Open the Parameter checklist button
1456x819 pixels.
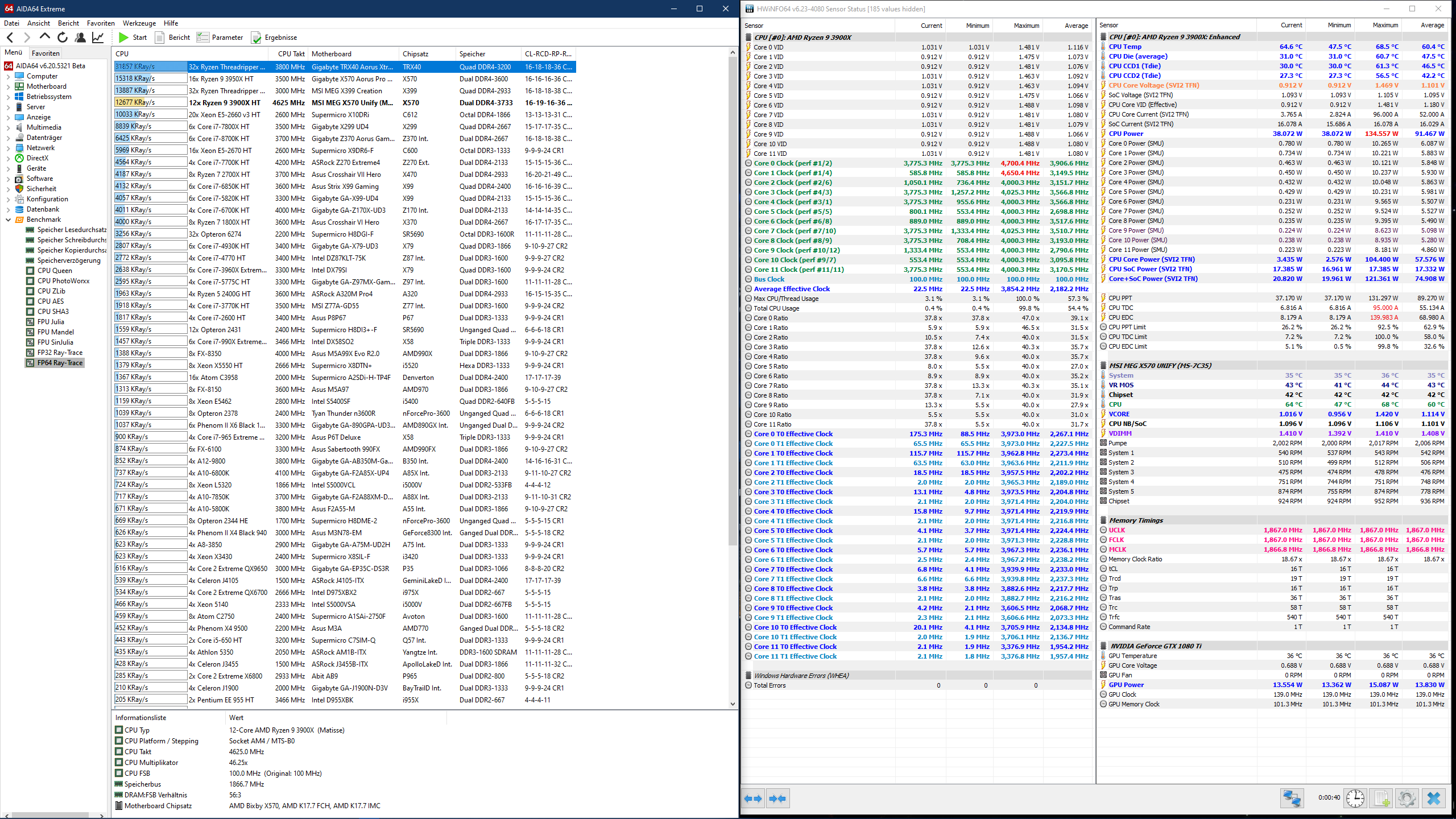[220, 38]
